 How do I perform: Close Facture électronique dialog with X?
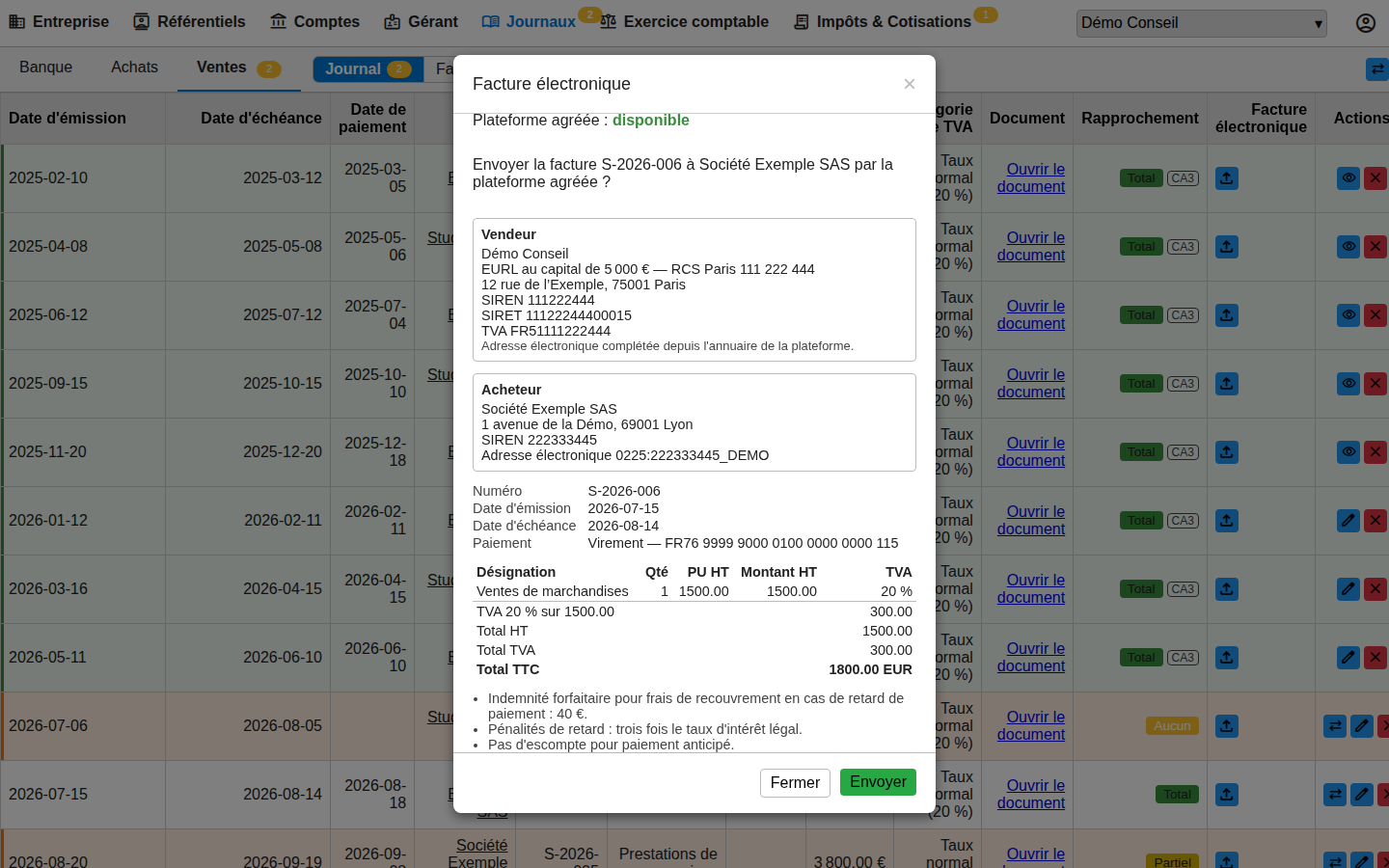tap(909, 84)
